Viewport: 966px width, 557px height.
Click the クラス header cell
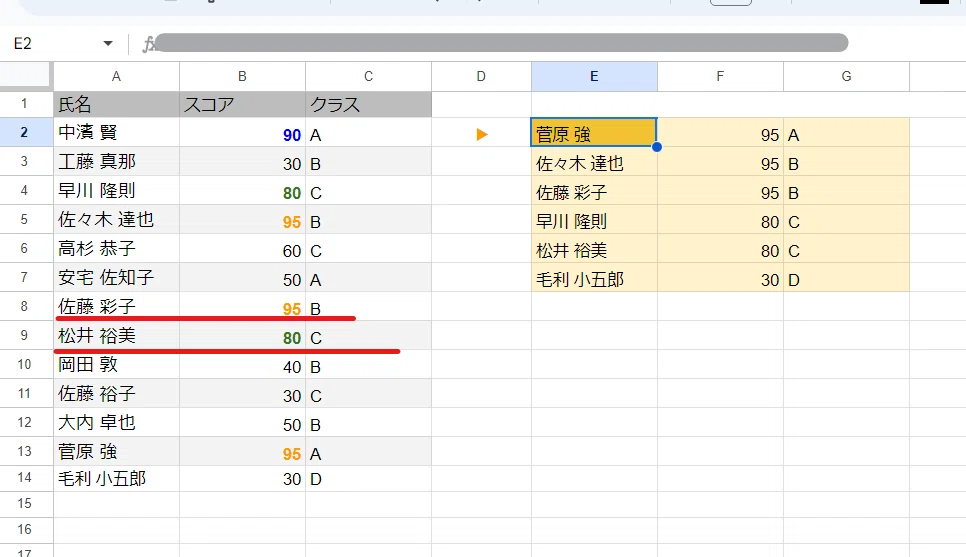point(368,104)
